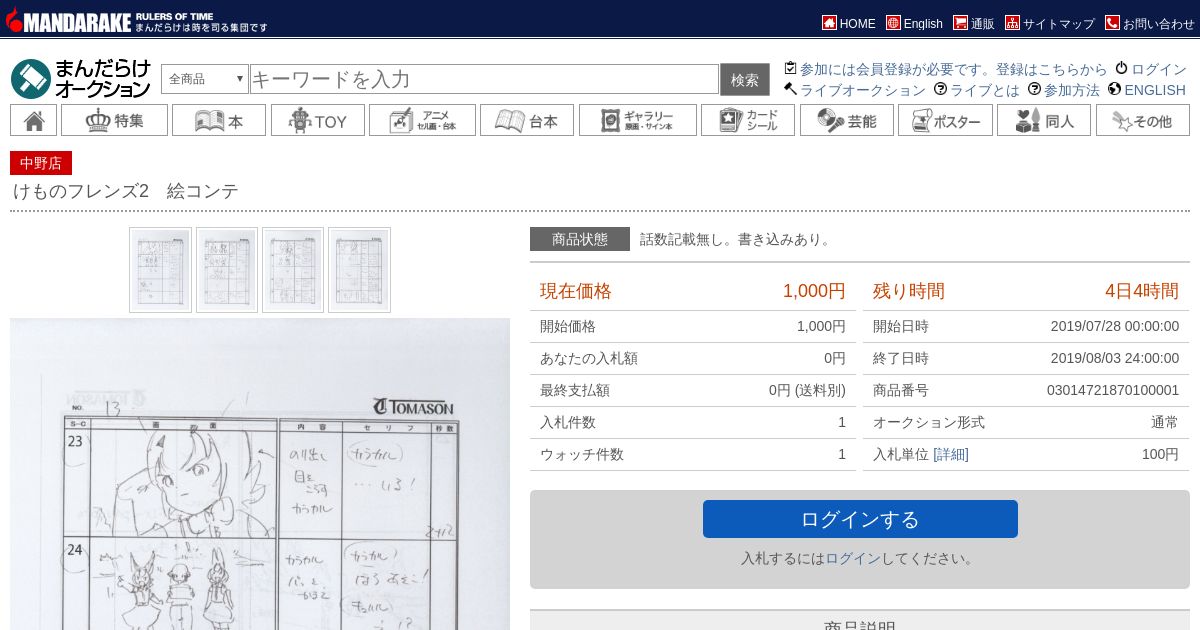The height and width of the screenshot is (630, 1200).
Task: Click remaining time 4日4時間
Action: tap(1142, 291)
